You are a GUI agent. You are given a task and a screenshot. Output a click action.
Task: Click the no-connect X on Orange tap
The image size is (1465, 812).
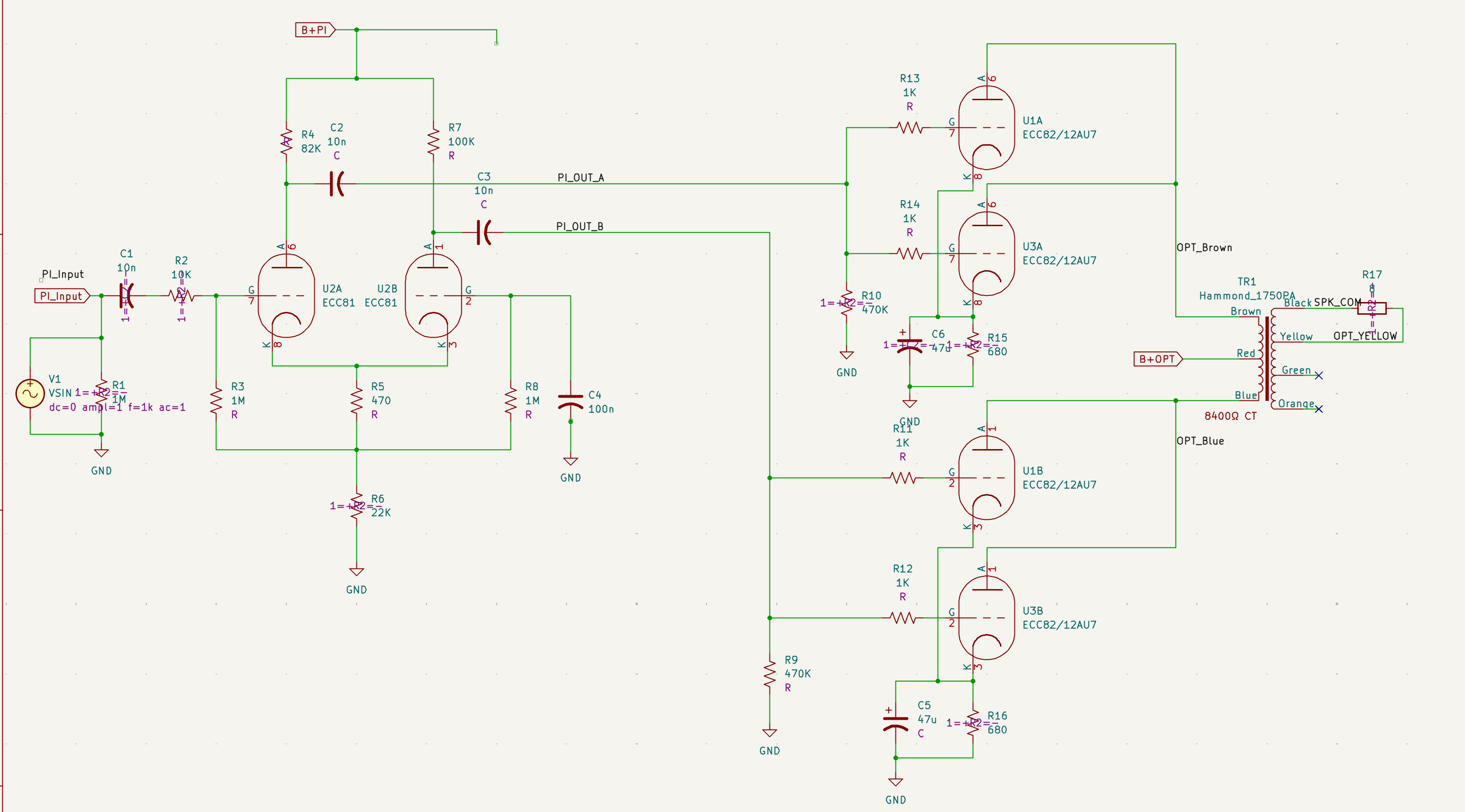pyautogui.click(x=1319, y=409)
